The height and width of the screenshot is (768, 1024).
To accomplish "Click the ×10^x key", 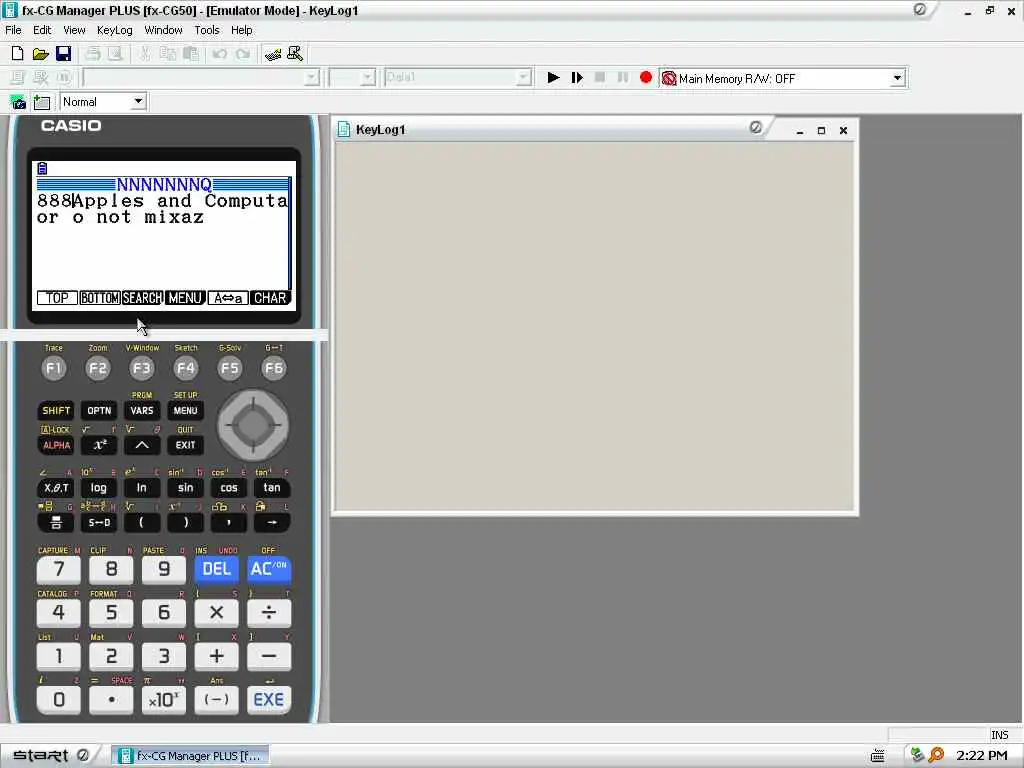I will tap(163, 700).
